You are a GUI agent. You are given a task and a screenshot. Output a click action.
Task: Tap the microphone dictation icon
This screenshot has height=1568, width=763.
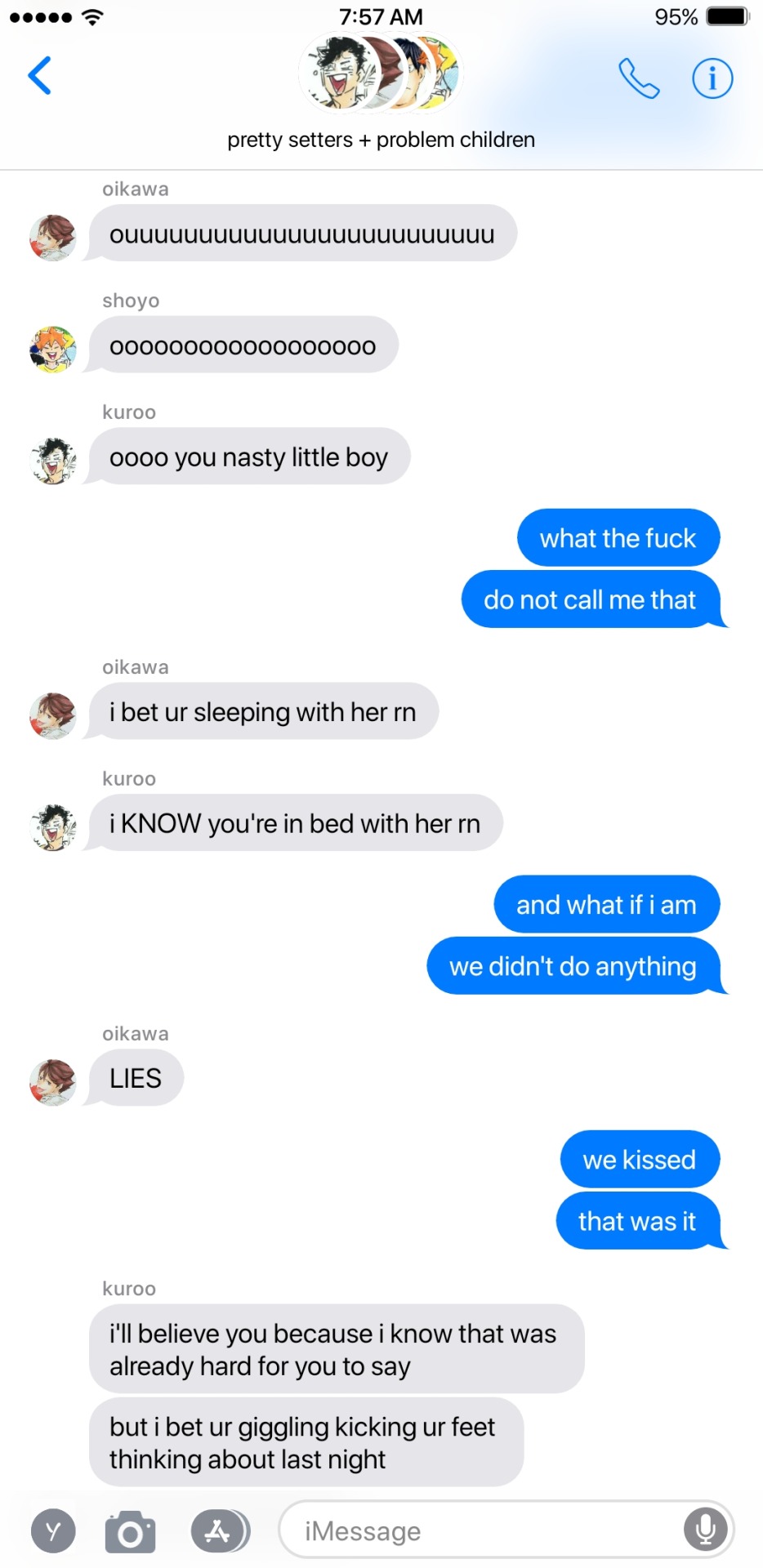[x=705, y=1530]
